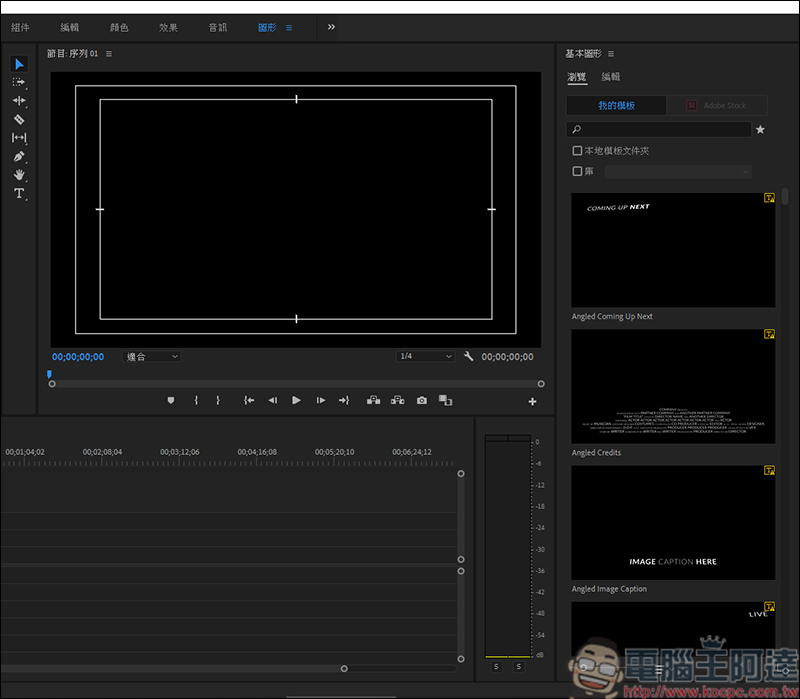Open the 編輯 tab in Essential Graphics

tap(611, 77)
